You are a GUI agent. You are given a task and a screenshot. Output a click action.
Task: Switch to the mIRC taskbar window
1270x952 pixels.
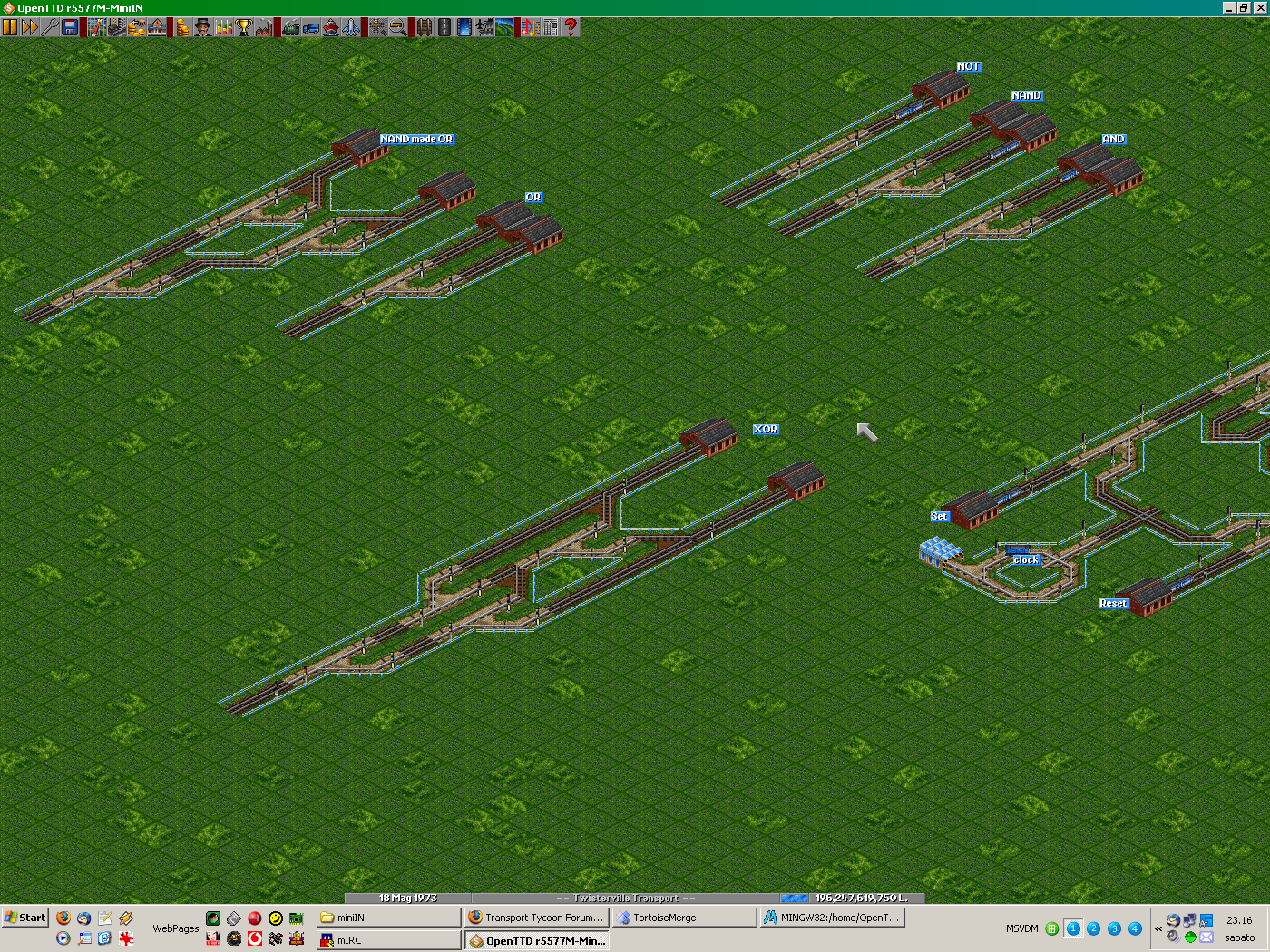tap(388, 940)
